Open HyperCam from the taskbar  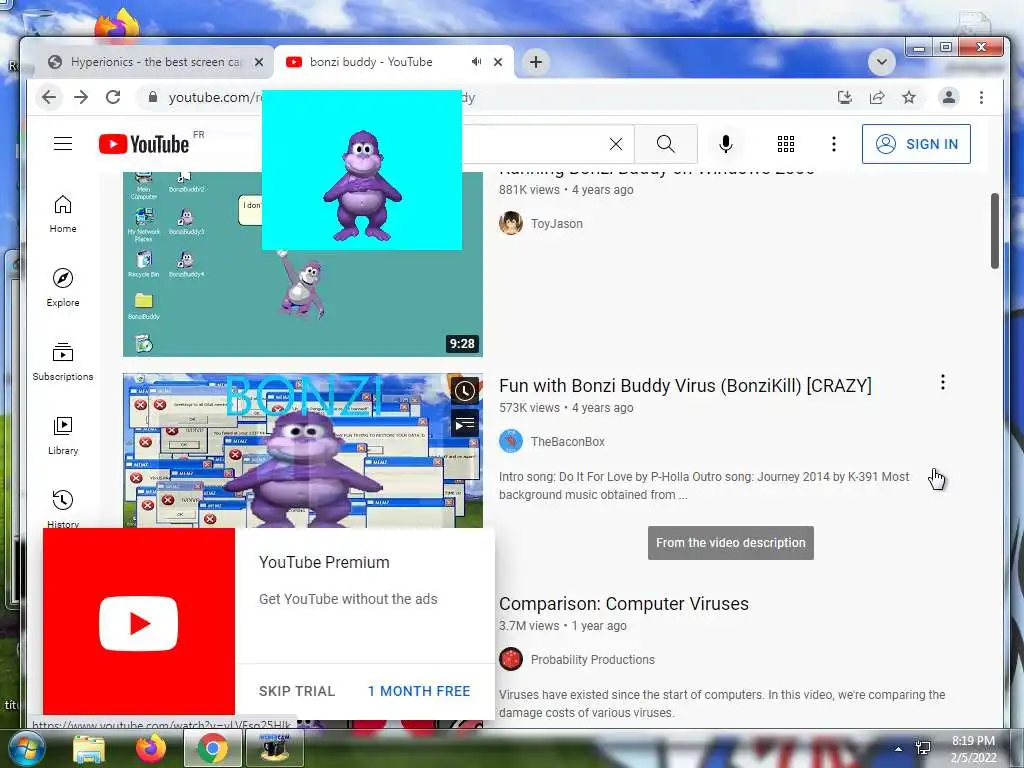274,749
